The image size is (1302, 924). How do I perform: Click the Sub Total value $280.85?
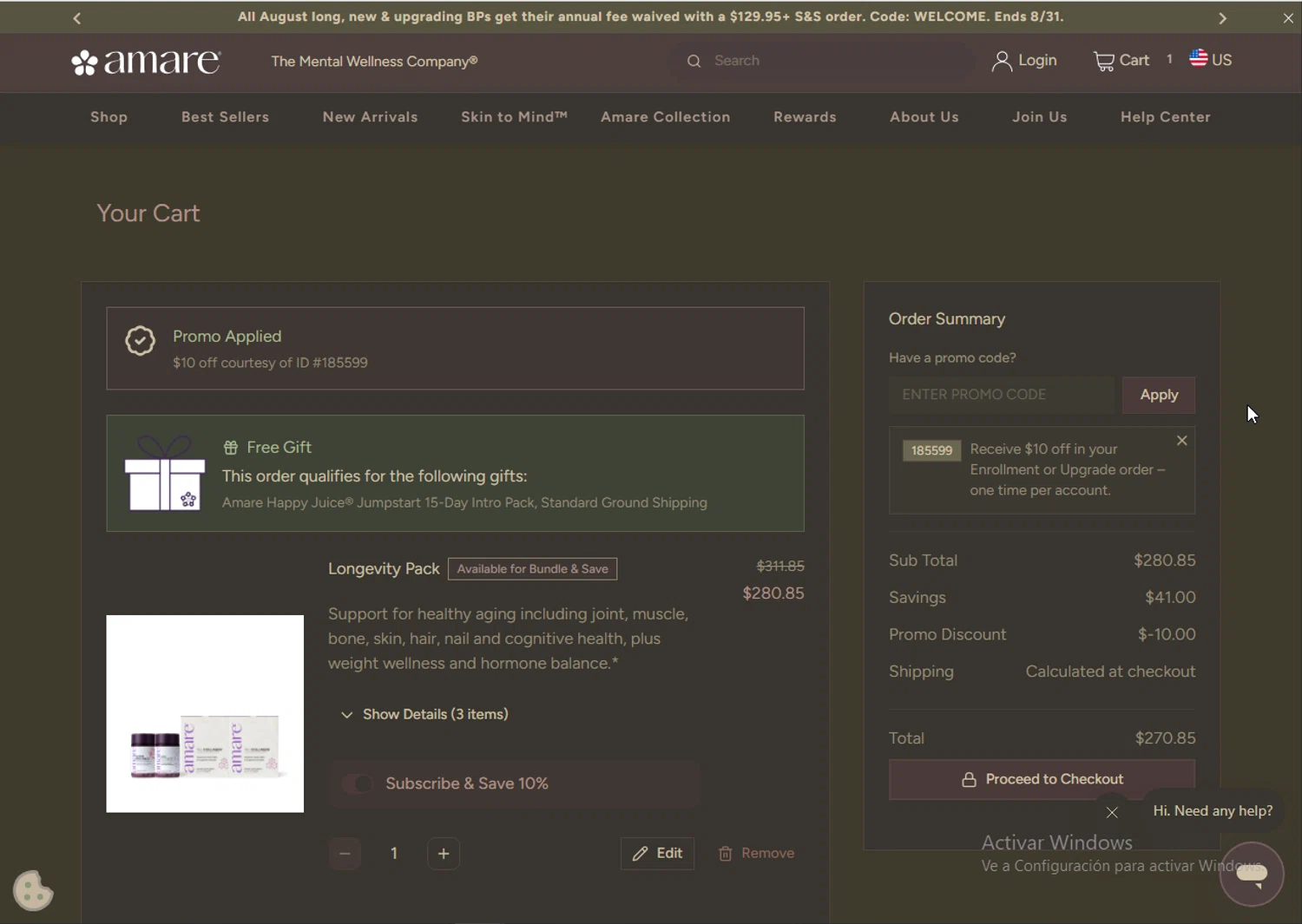1165,560
